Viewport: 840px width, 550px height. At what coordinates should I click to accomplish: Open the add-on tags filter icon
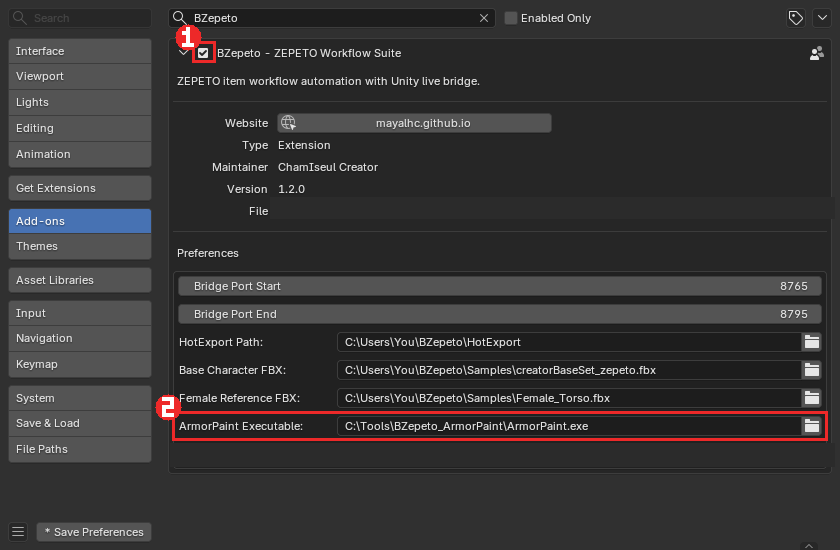(x=796, y=18)
